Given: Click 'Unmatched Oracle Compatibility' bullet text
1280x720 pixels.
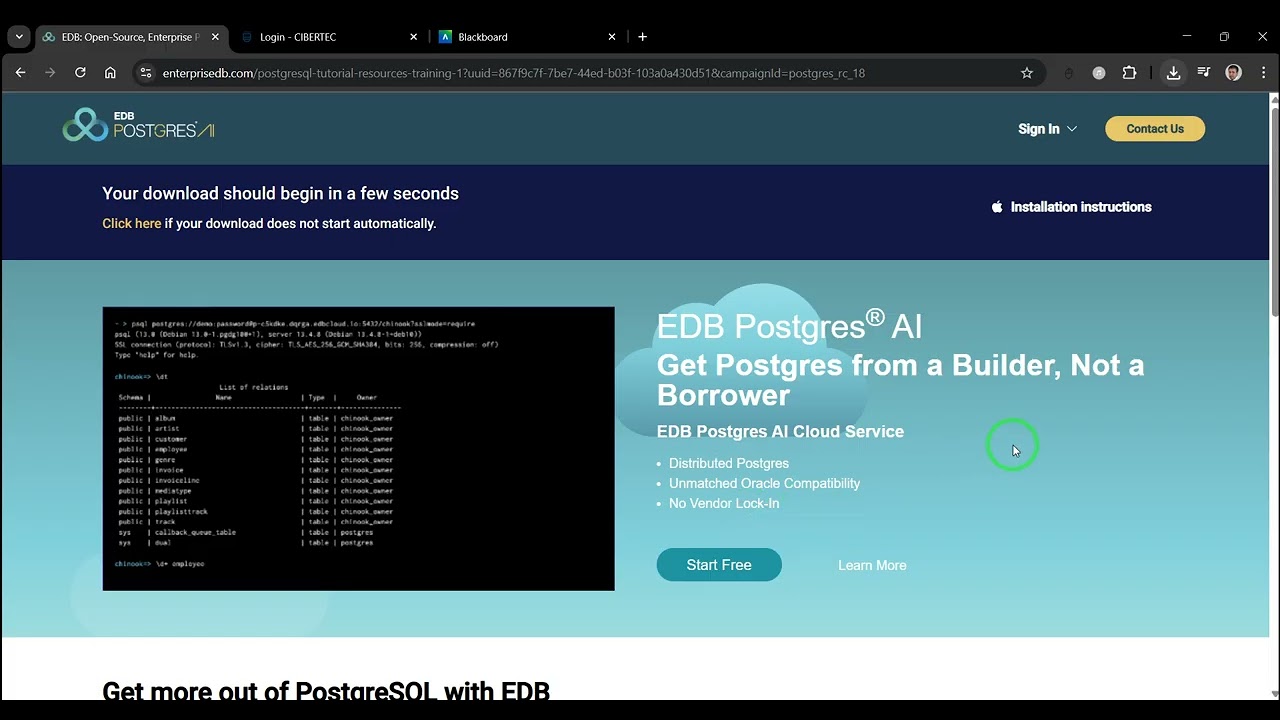Looking at the screenshot, I should tap(764, 483).
